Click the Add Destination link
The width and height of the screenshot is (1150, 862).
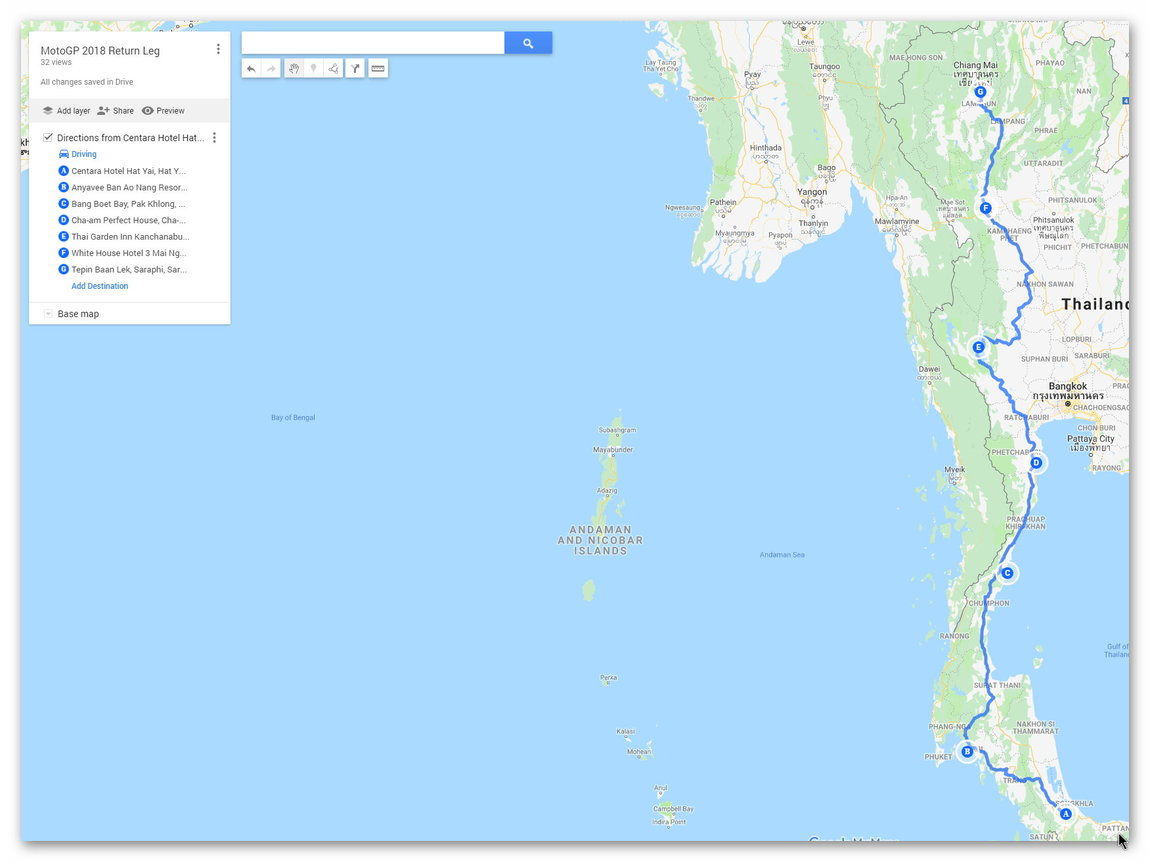coord(100,286)
